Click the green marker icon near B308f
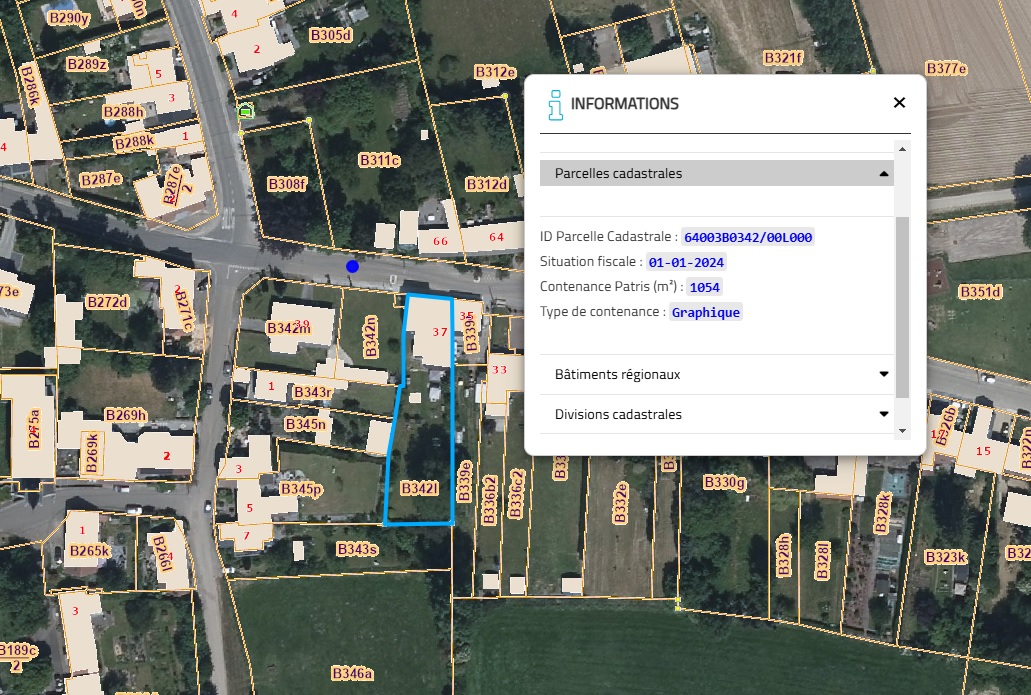 point(246,112)
